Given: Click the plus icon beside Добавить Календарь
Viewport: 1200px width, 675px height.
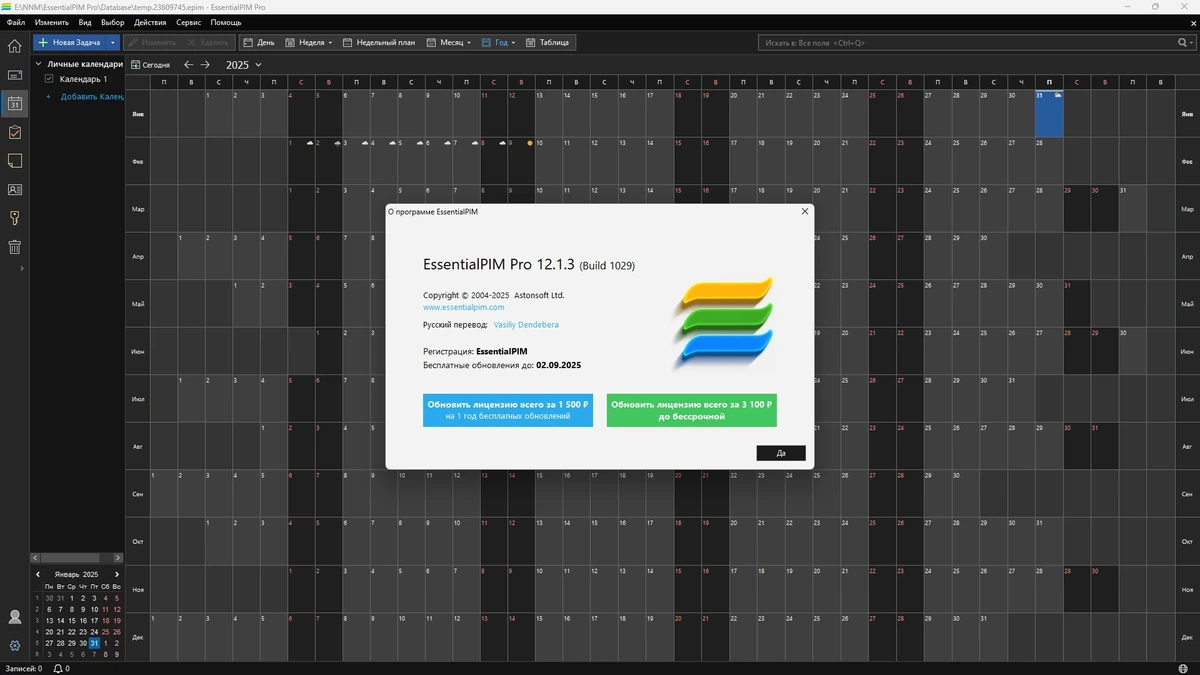Looking at the screenshot, I should [x=48, y=96].
